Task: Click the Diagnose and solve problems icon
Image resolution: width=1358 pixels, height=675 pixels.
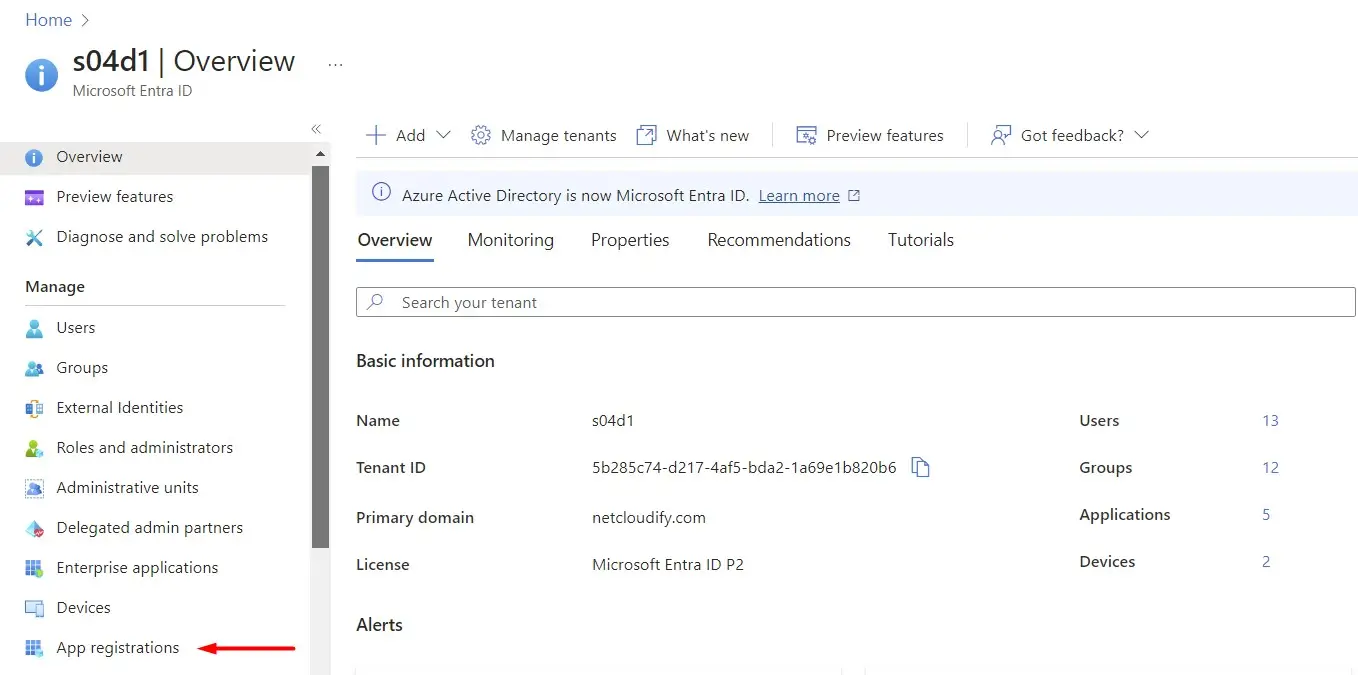Action: pos(35,237)
